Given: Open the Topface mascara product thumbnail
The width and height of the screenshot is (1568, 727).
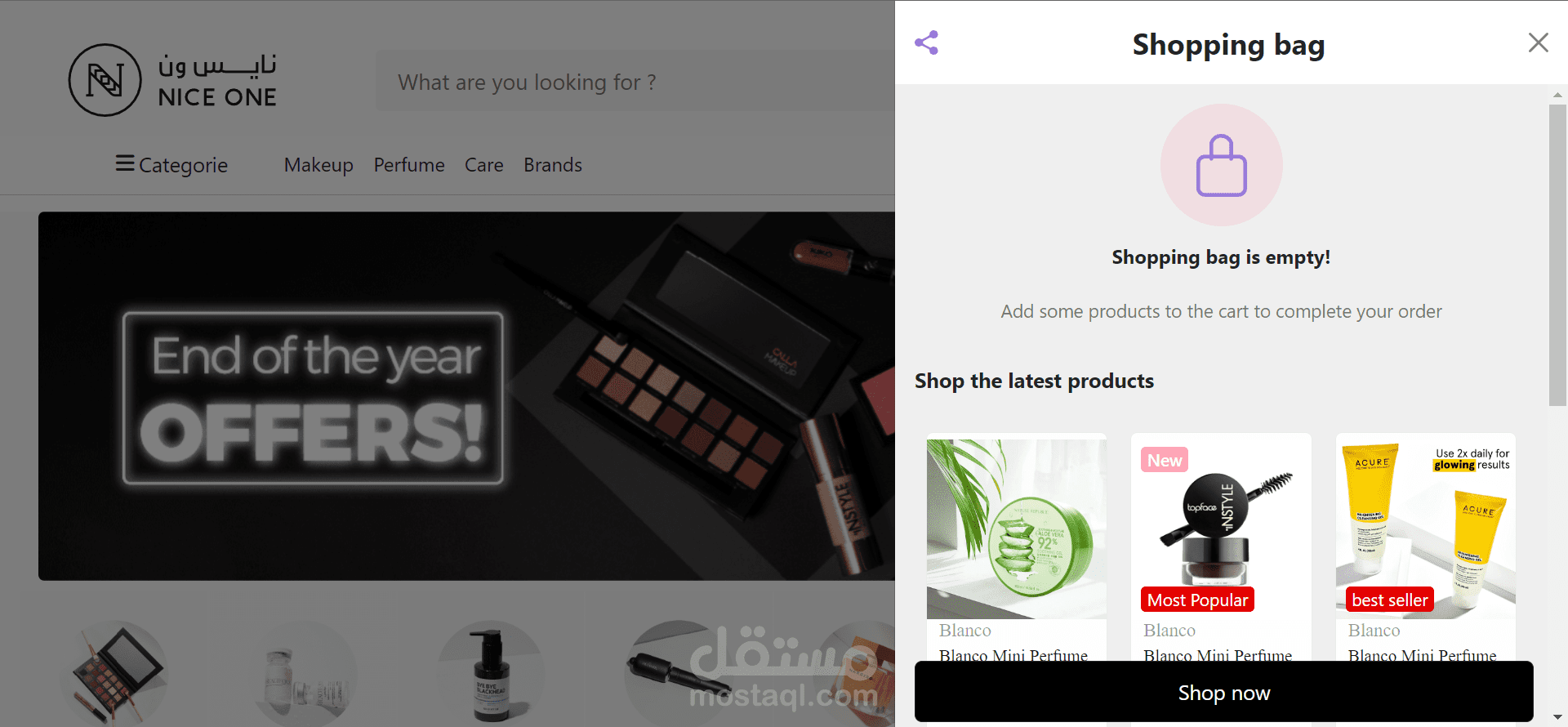Looking at the screenshot, I should tap(1221, 529).
